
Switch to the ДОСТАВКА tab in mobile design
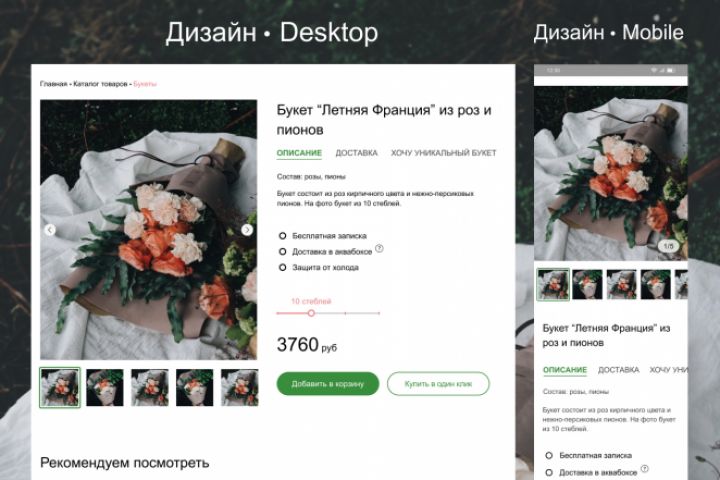coord(619,370)
